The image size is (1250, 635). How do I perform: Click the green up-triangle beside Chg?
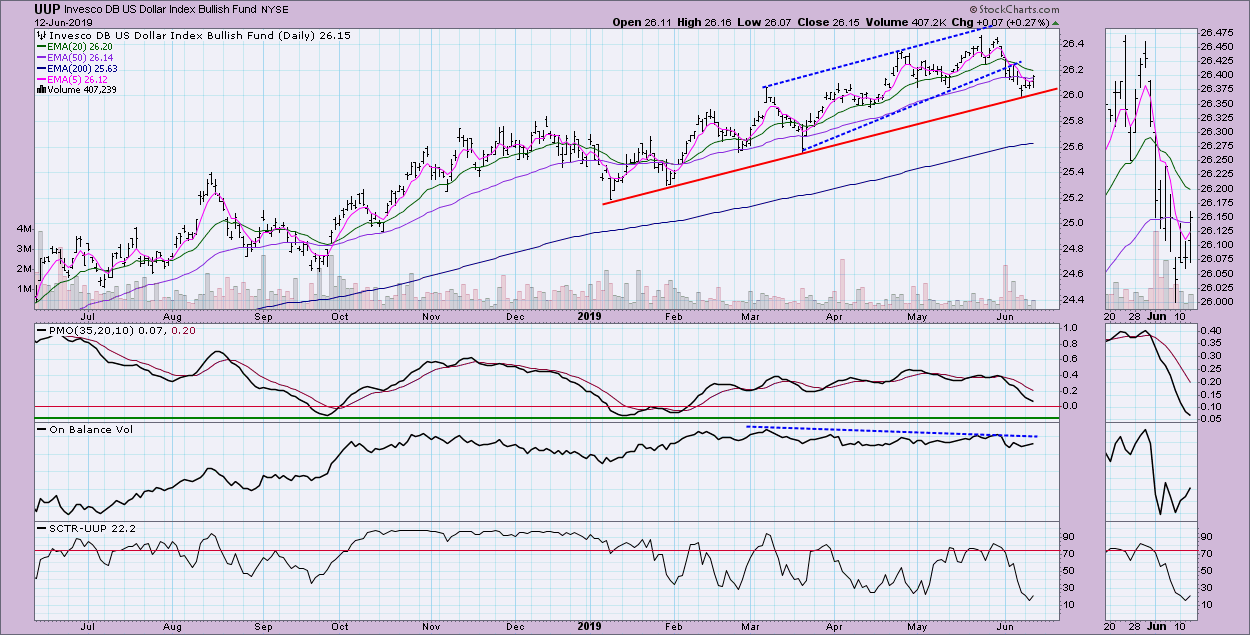click(x=1056, y=21)
